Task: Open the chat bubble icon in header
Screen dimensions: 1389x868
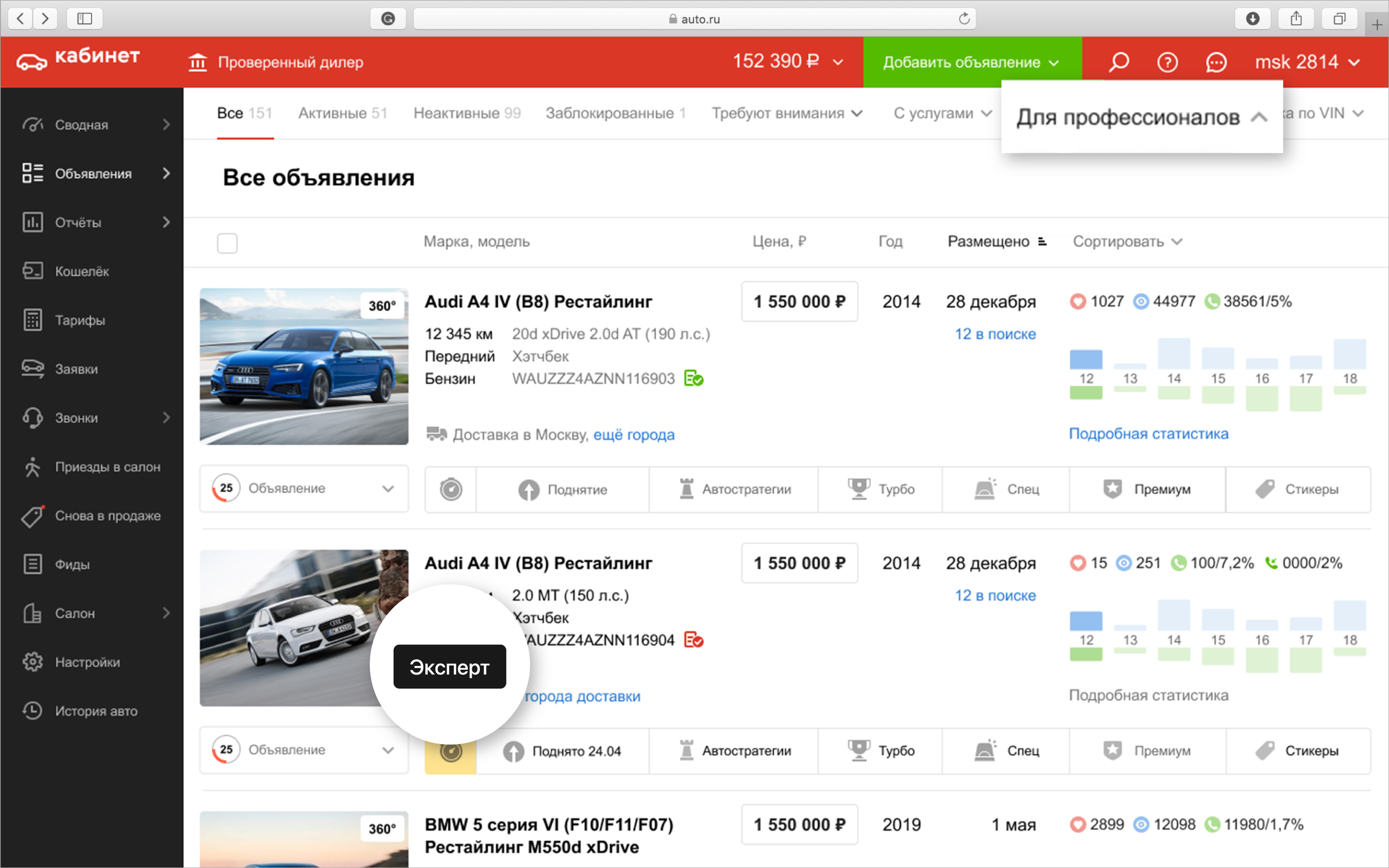Action: 1216,62
